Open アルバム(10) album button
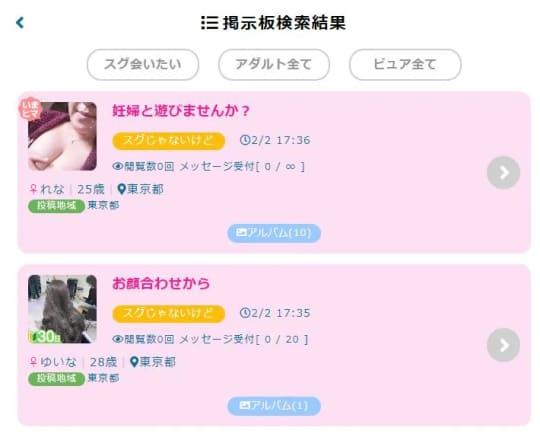540x434 pixels. [x=274, y=233]
